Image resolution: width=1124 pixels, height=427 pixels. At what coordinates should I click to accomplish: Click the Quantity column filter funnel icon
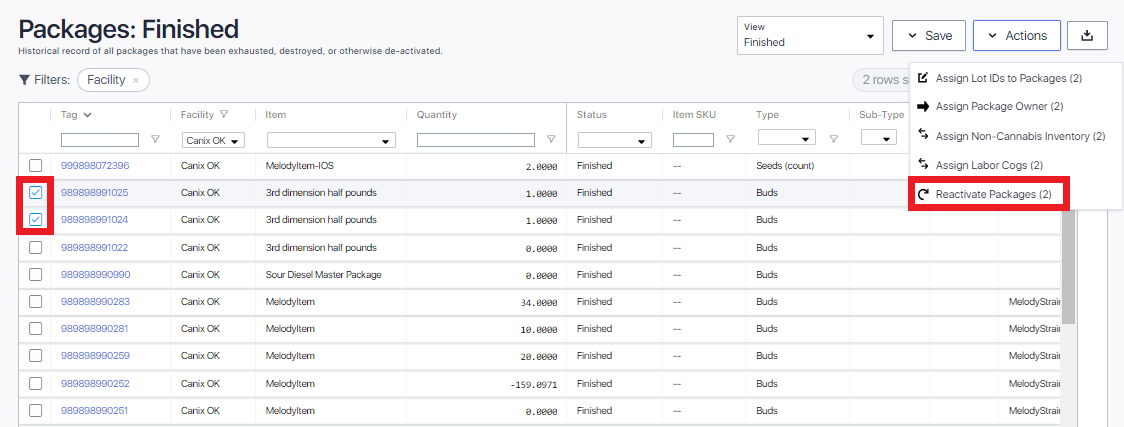pyautogui.click(x=550, y=140)
